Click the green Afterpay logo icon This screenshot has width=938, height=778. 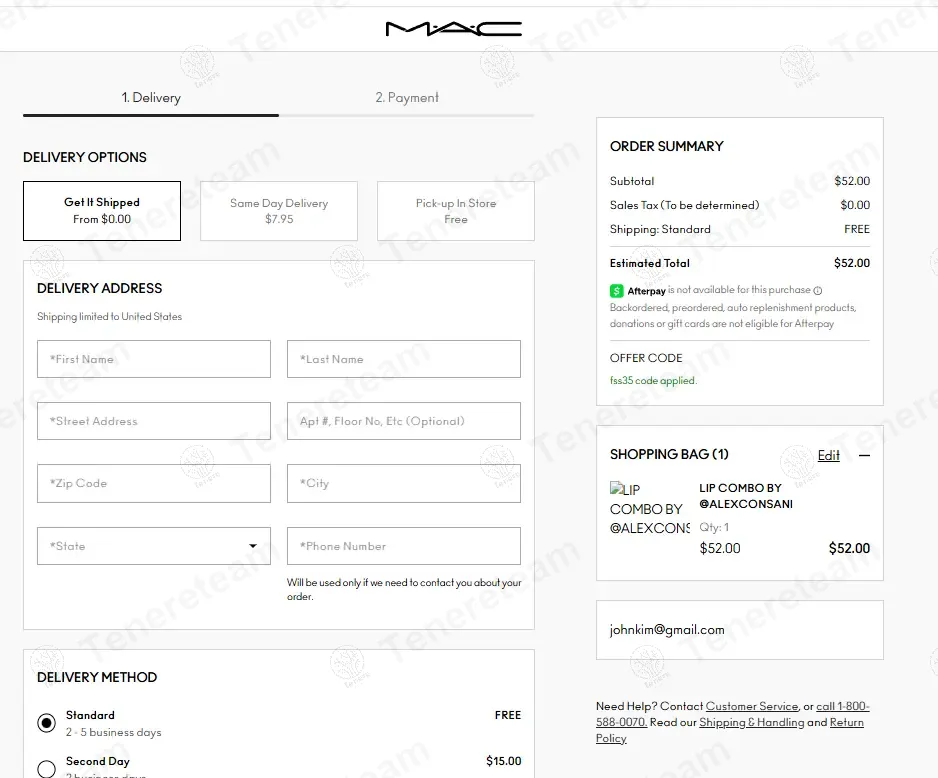pyautogui.click(x=617, y=291)
